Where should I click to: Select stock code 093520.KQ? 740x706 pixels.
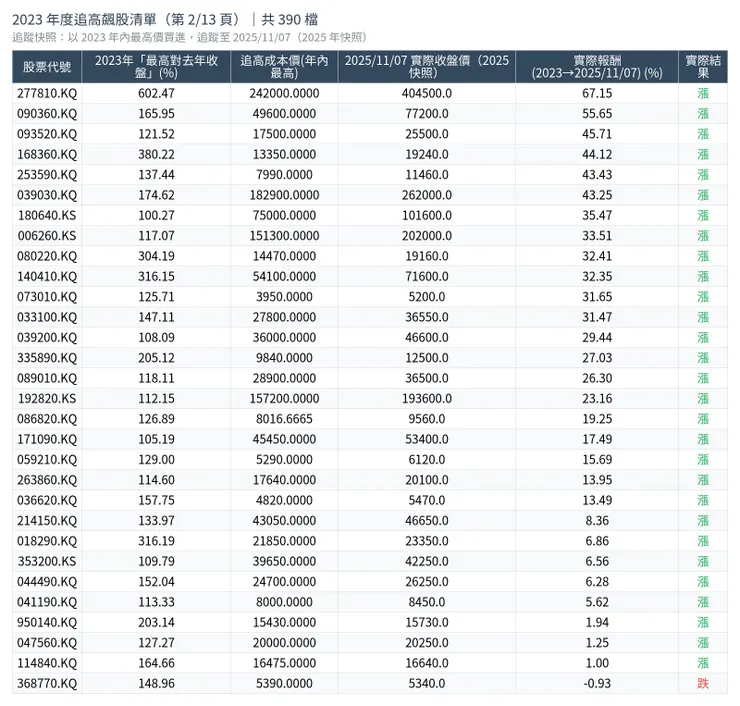pyautogui.click(x=47, y=134)
